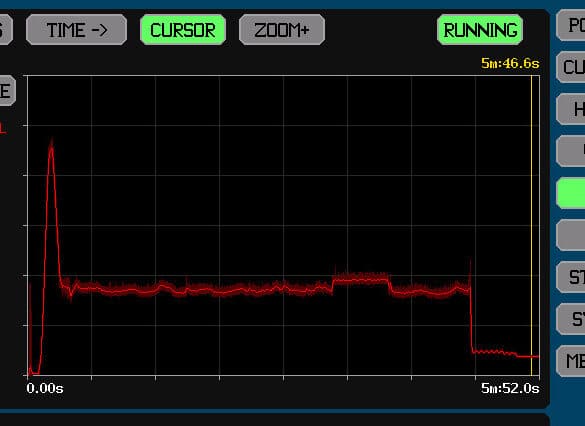Click the 0.00s start time label

point(45,388)
